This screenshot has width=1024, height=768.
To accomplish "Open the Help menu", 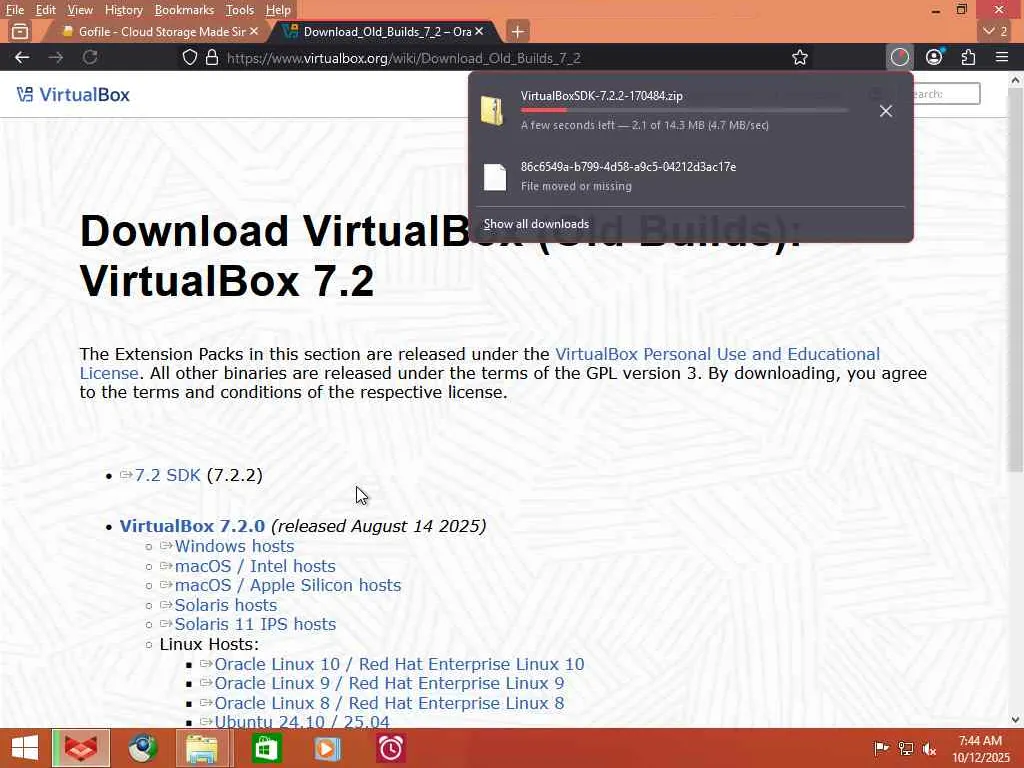I will pos(278,10).
